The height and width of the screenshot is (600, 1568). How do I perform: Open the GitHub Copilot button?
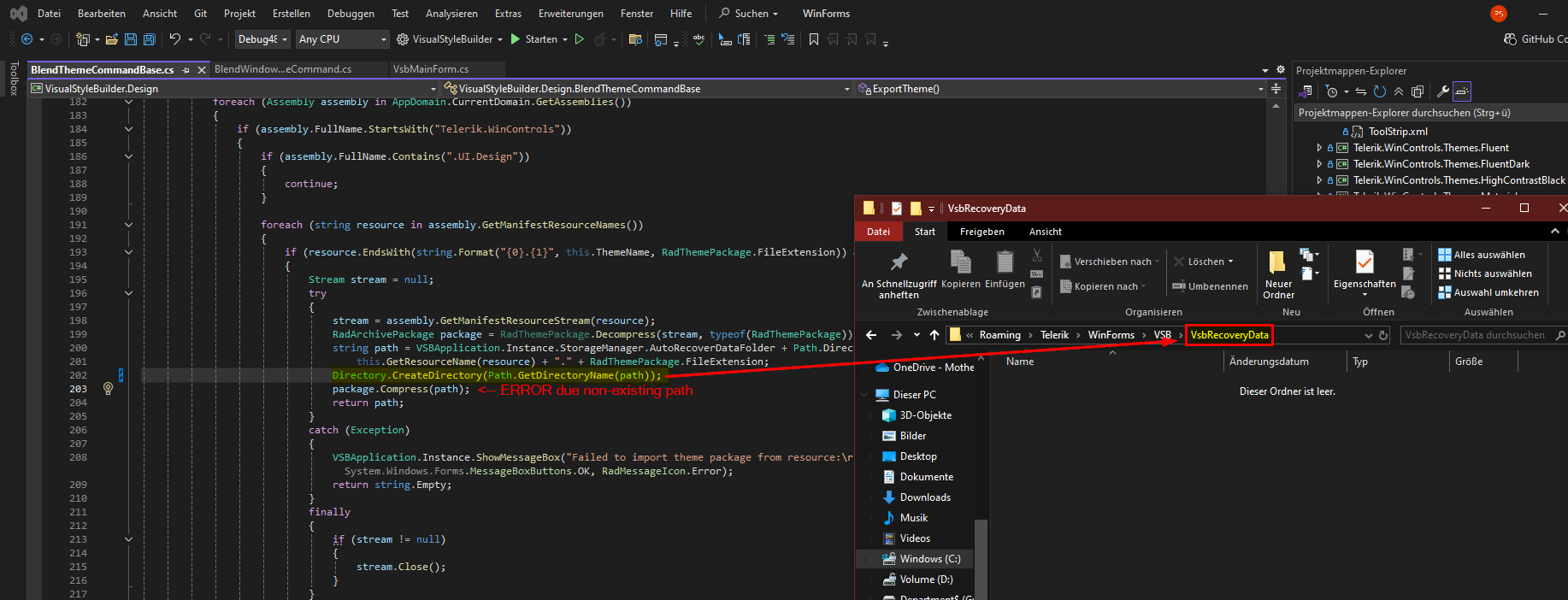point(1536,39)
